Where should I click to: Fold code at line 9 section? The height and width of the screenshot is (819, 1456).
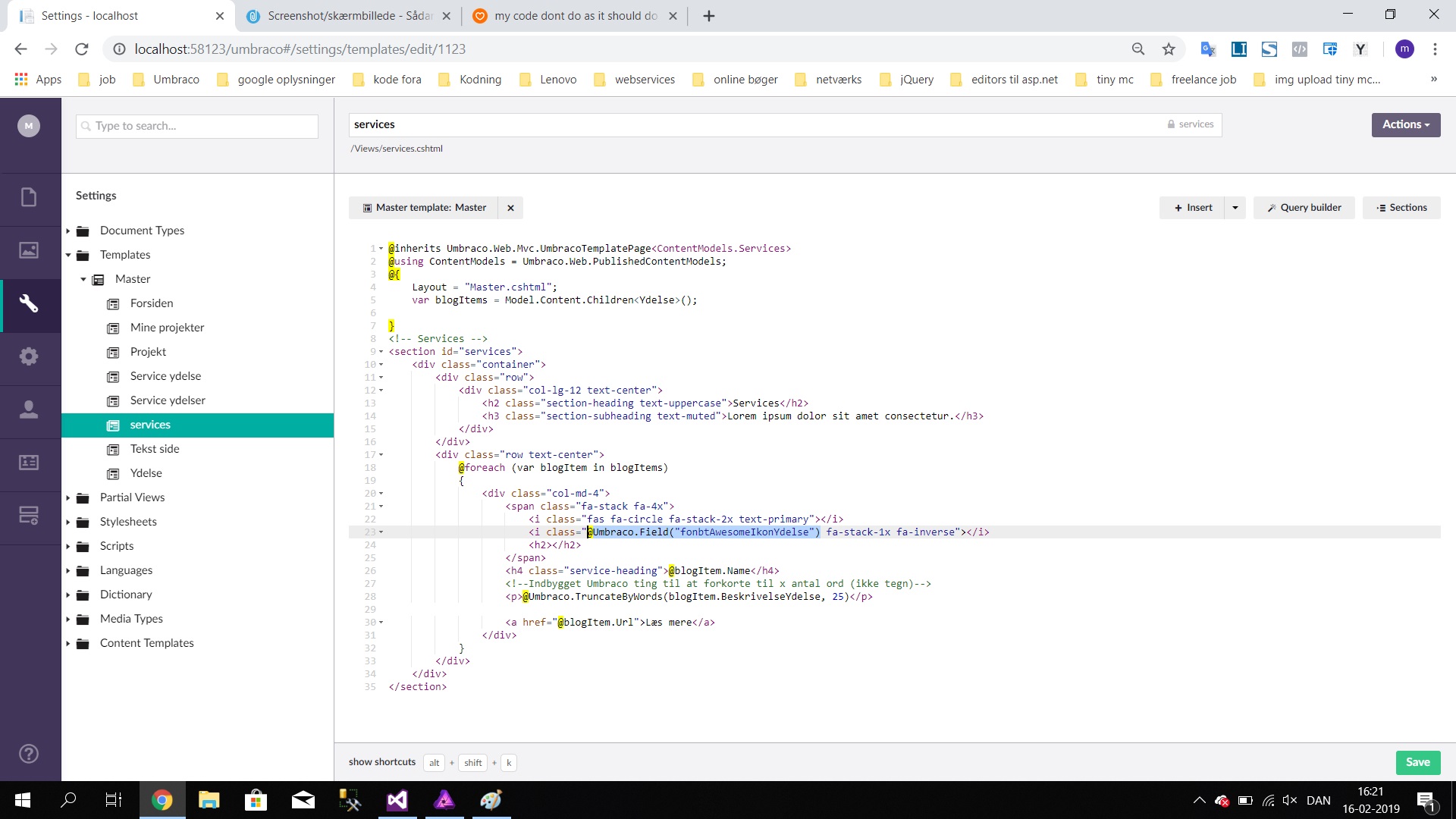[381, 352]
